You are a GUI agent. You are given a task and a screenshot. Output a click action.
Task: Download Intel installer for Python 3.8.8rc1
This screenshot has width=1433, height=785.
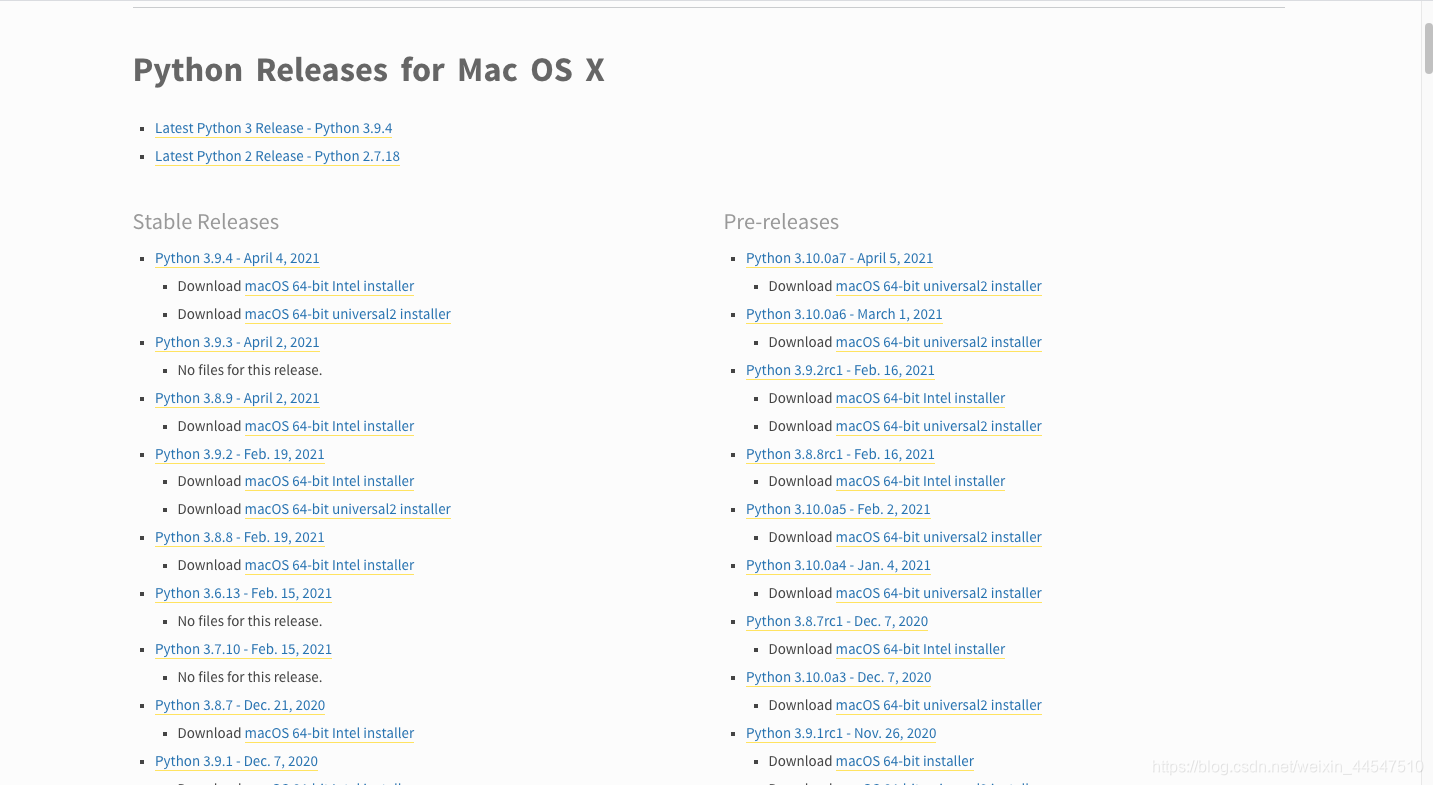[920, 481]
